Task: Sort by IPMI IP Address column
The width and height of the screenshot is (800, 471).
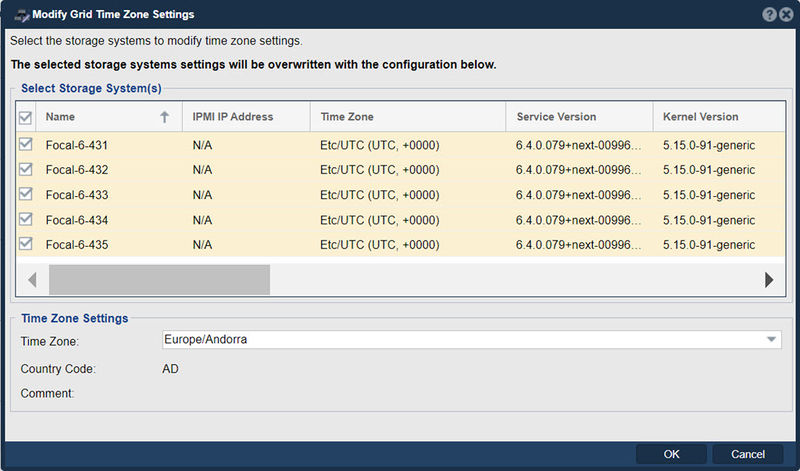Action: click(x=246, y=117)
